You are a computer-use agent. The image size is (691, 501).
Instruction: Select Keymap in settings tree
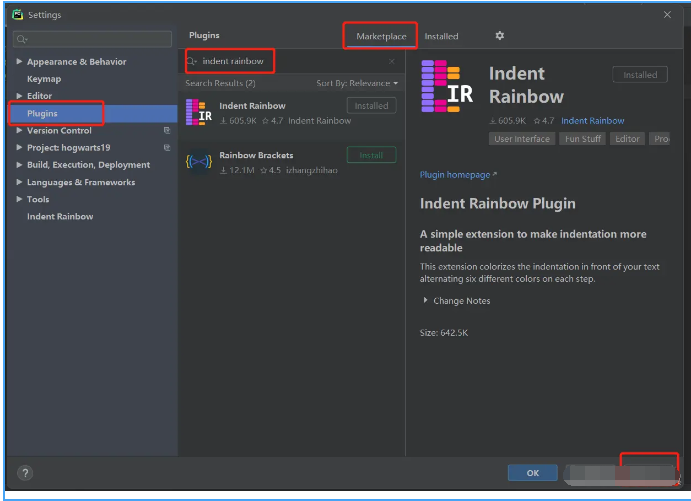tap(44, 79)
